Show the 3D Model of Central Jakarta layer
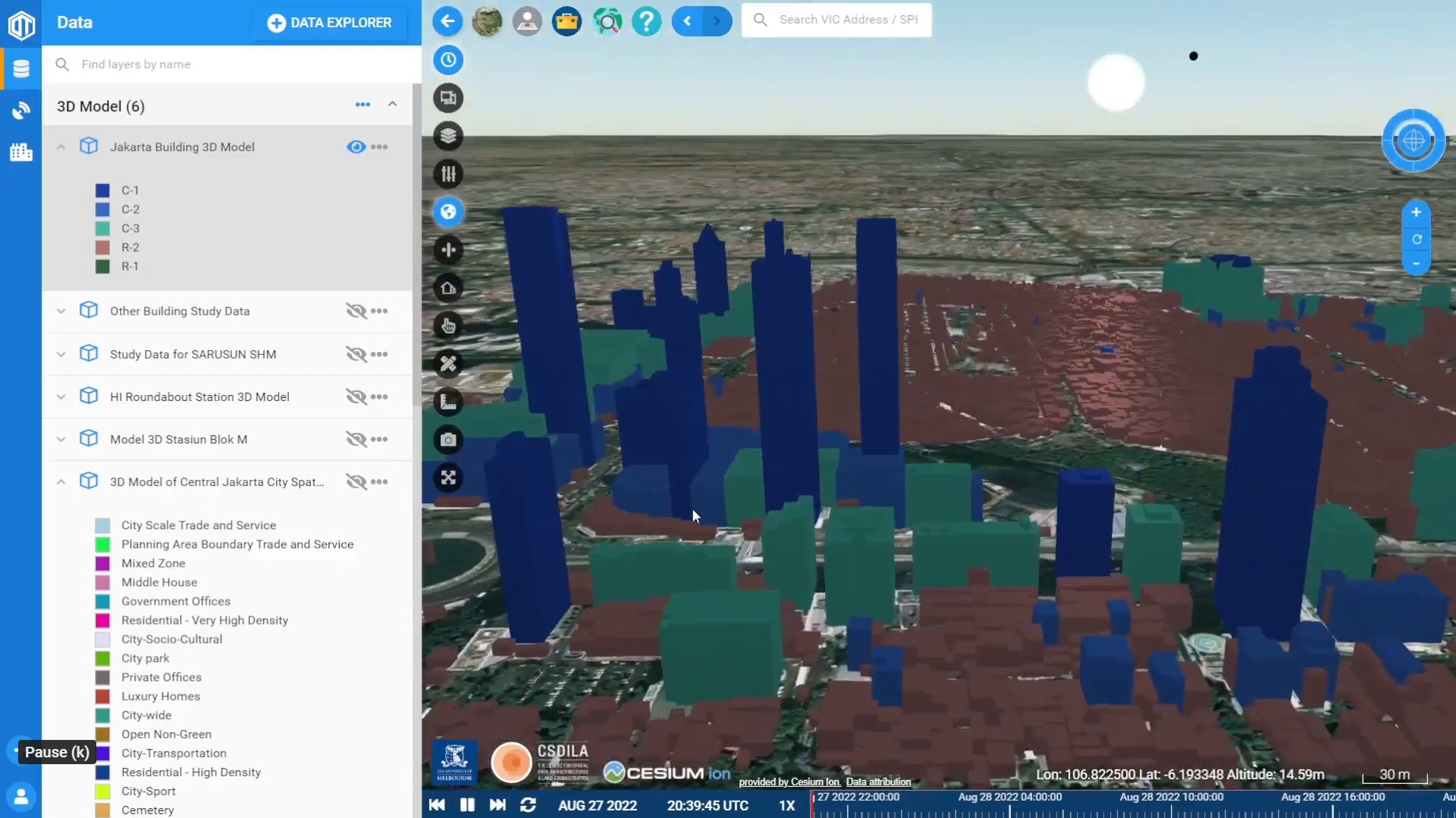Viewport: 1456px width, 818px height. pos(356,481)
